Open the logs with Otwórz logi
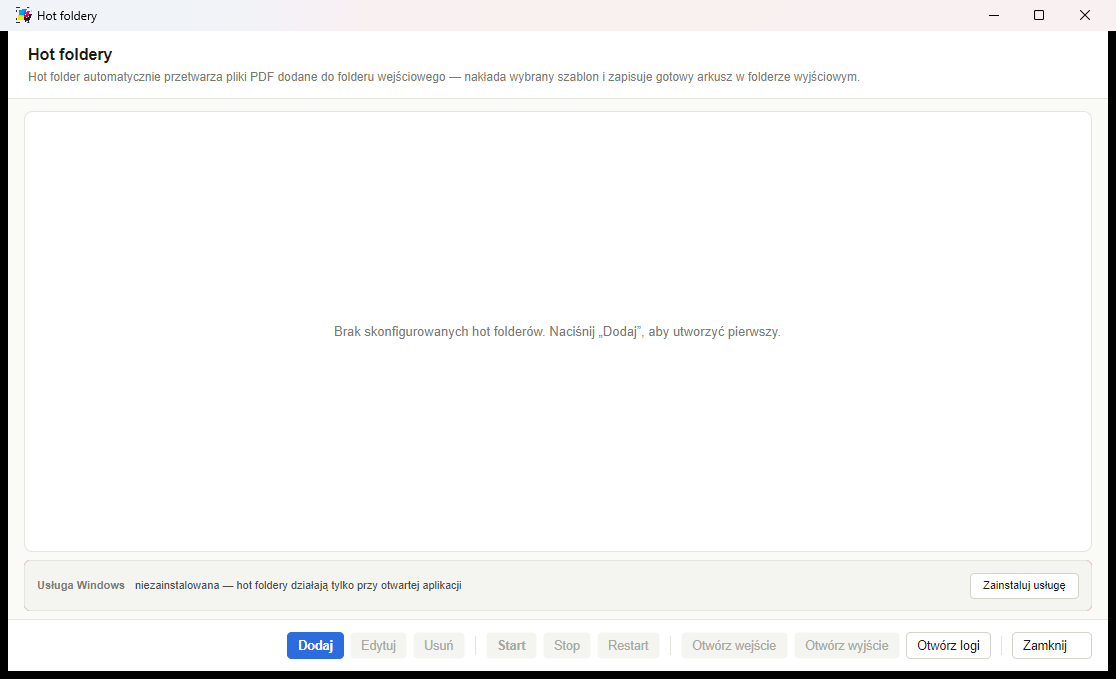This screenshot has height=679, width=1116. (948, 646)
